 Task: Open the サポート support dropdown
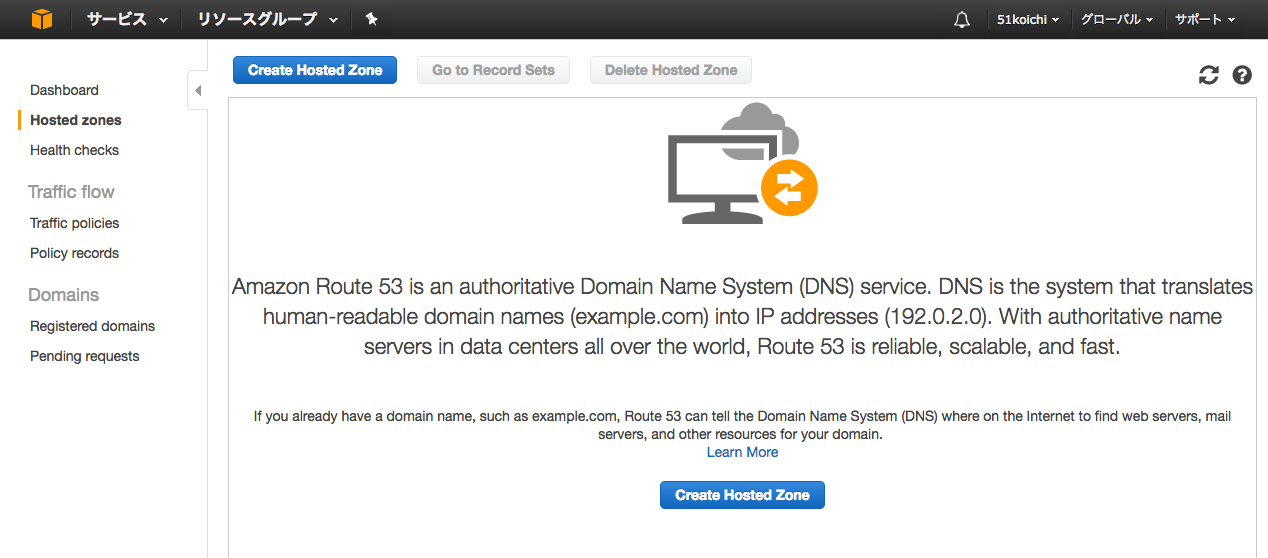tap(1205, 19)
